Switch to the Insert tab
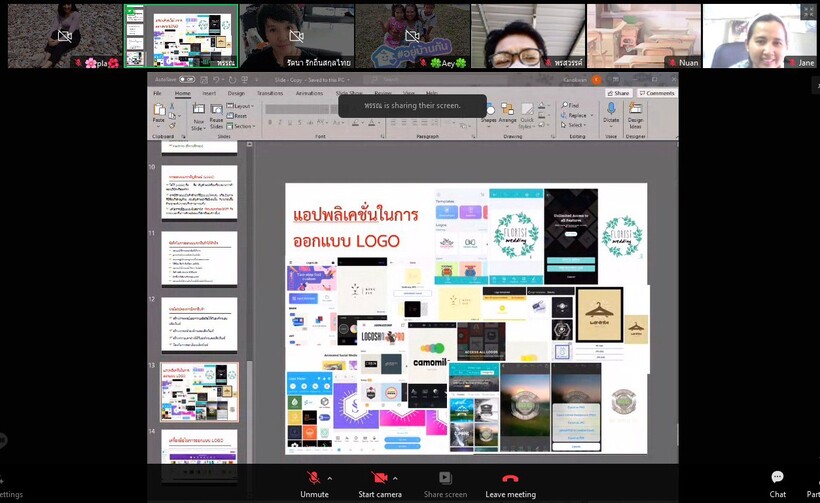 209,93
